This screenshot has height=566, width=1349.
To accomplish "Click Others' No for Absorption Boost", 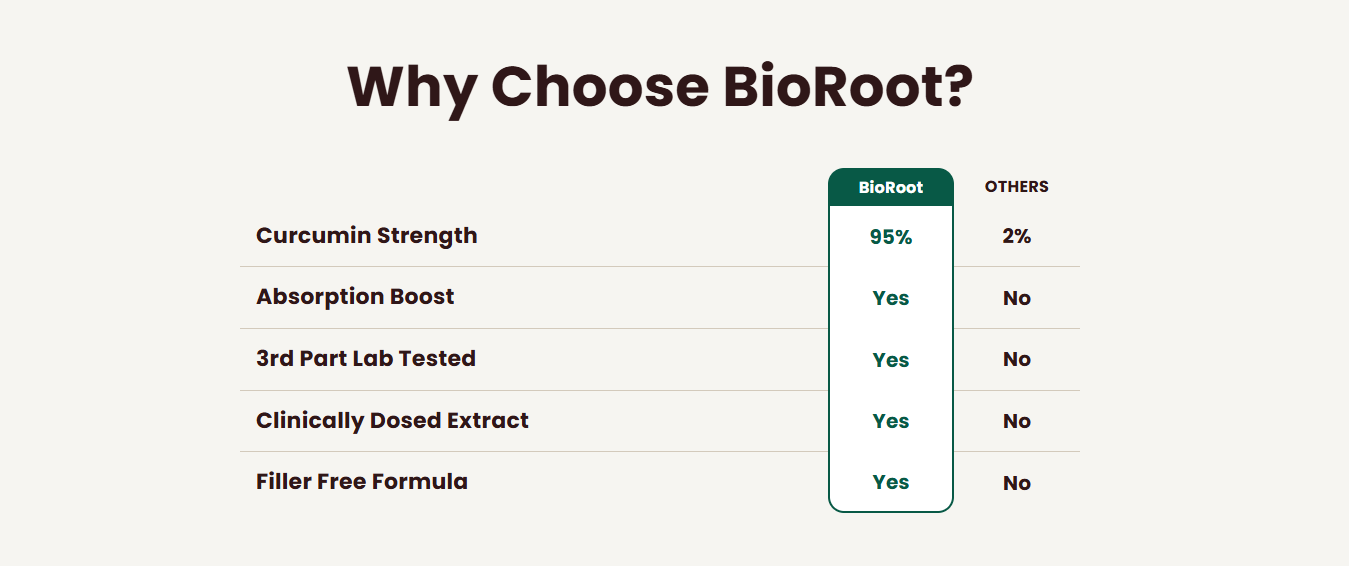I will pyautogui.click(x=1017, y=298).
